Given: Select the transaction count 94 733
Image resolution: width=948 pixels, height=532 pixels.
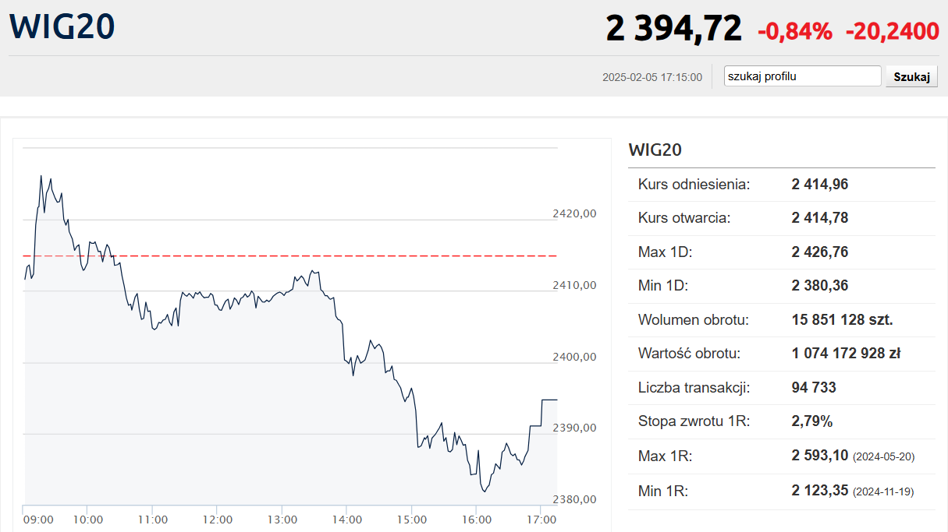Looking at the screenshot, I should pyautogui.click(x=814, y=388).
